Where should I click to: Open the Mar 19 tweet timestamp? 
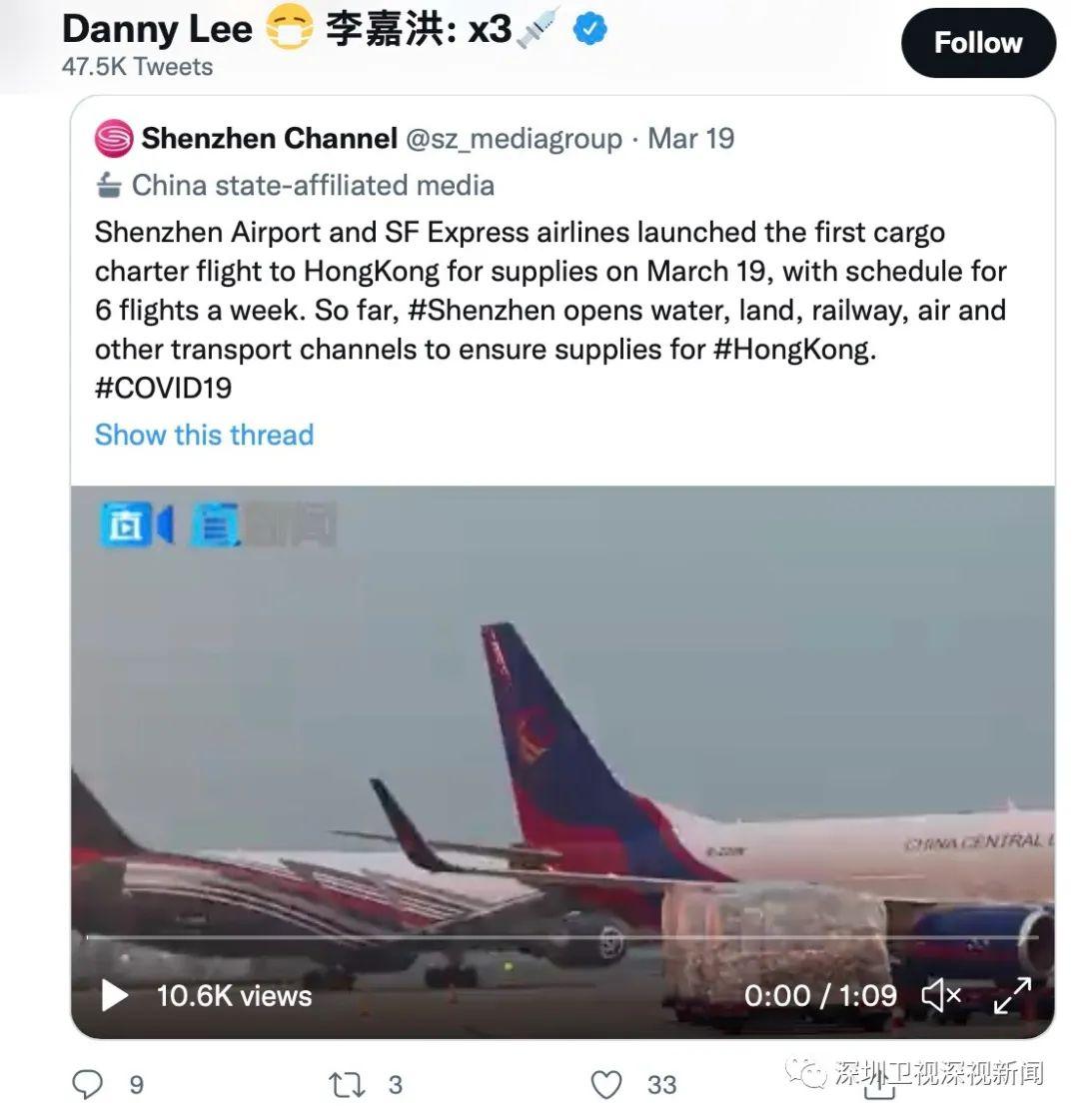tap(690, 139)
